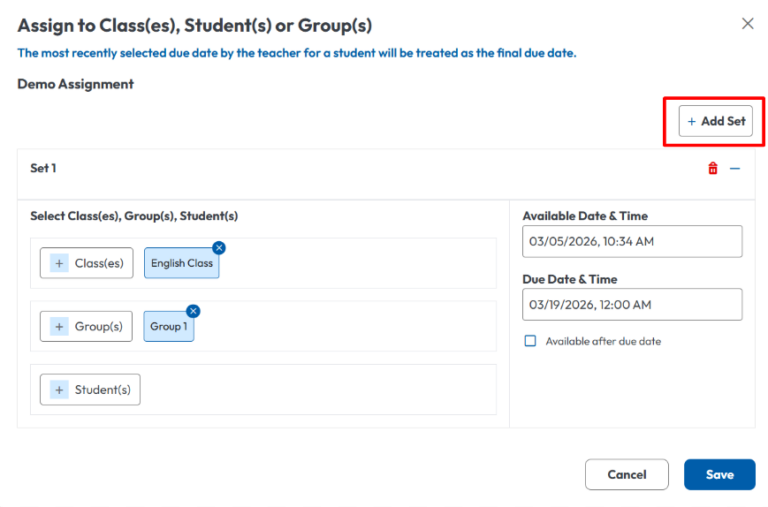Select the Group 1 chip
The width and height of the screenshot is (768, 507).
click(168, 327)
